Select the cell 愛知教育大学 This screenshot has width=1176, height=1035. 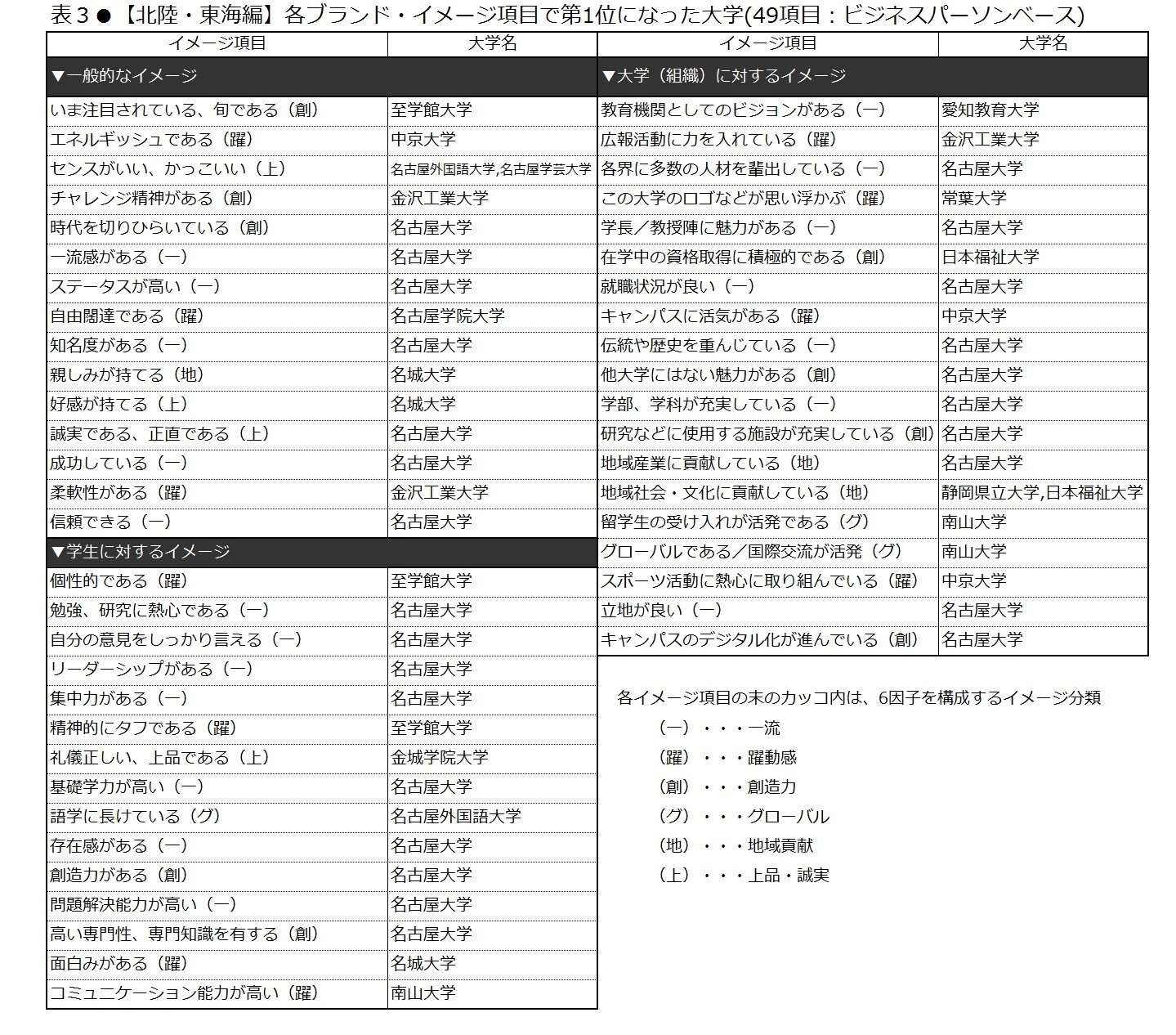(x=990, y=110)
